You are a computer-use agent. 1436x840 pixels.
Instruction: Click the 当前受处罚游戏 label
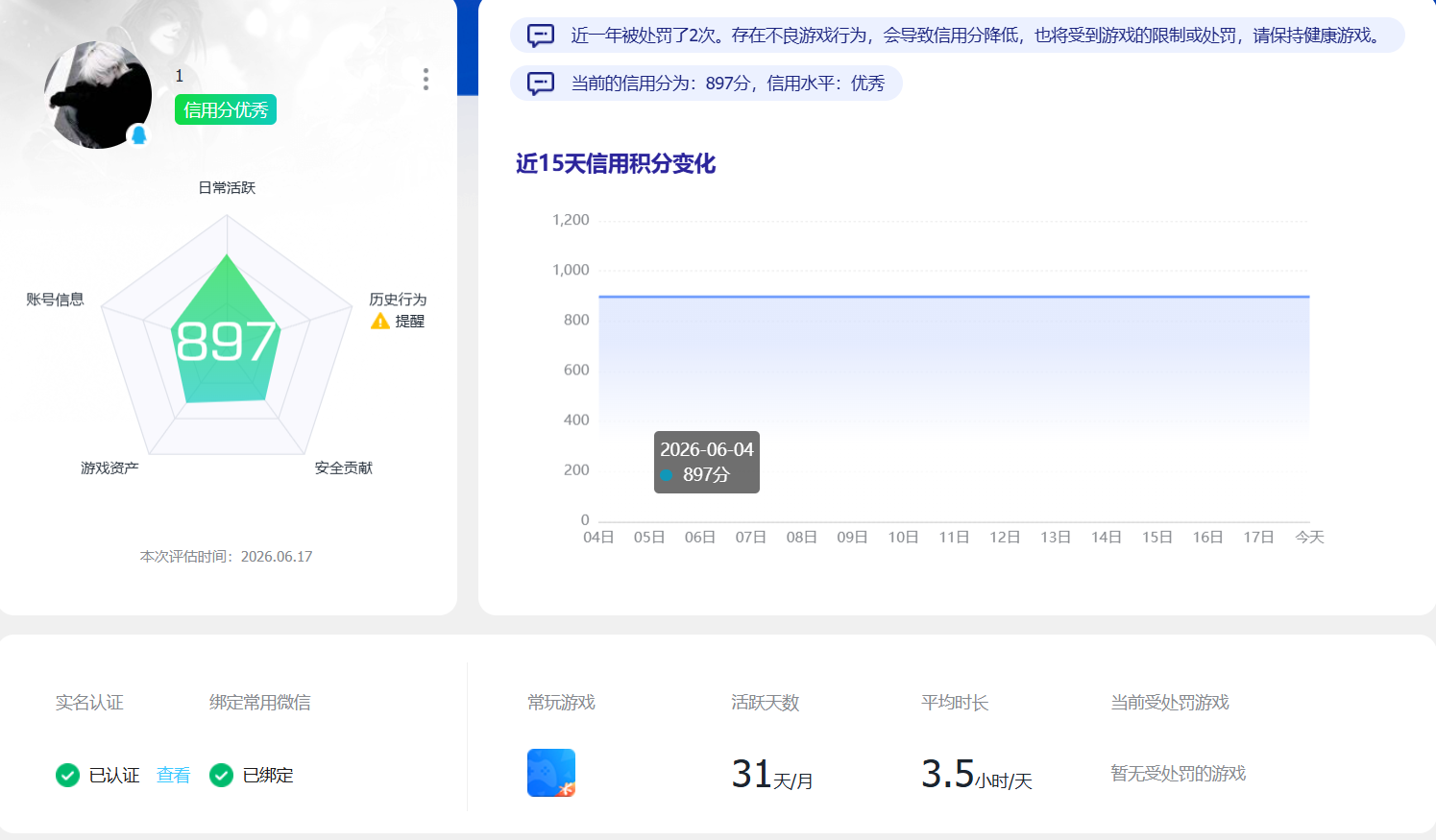point(1170,703)
